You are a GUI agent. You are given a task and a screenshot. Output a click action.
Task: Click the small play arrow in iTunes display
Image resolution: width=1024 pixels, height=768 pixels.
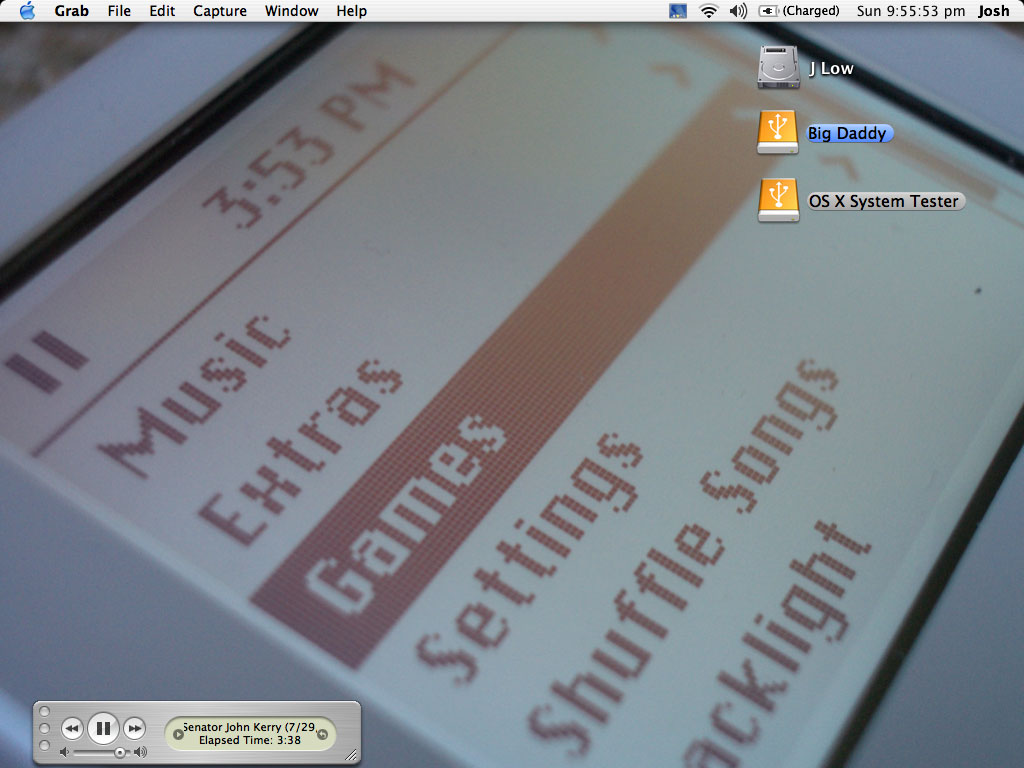(x=178, y=734)
